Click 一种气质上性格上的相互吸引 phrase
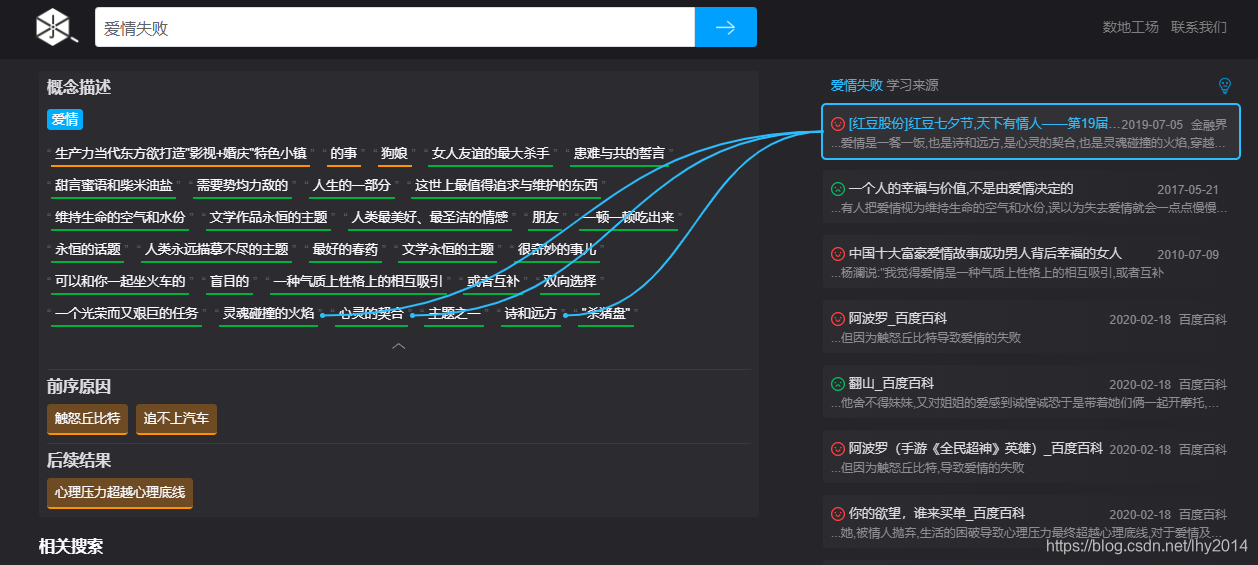Screen dimensions: 1258x565 357,282
